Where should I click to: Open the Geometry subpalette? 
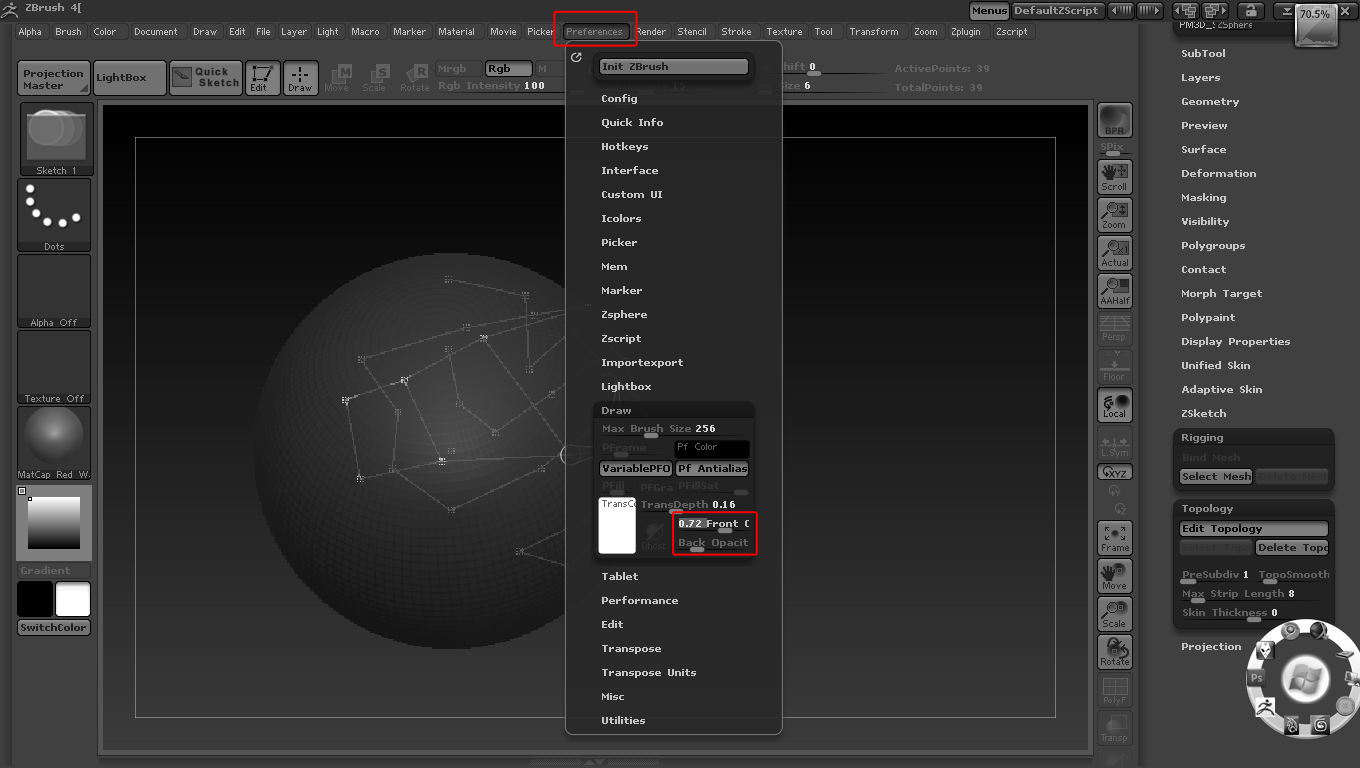point(1209,102)
